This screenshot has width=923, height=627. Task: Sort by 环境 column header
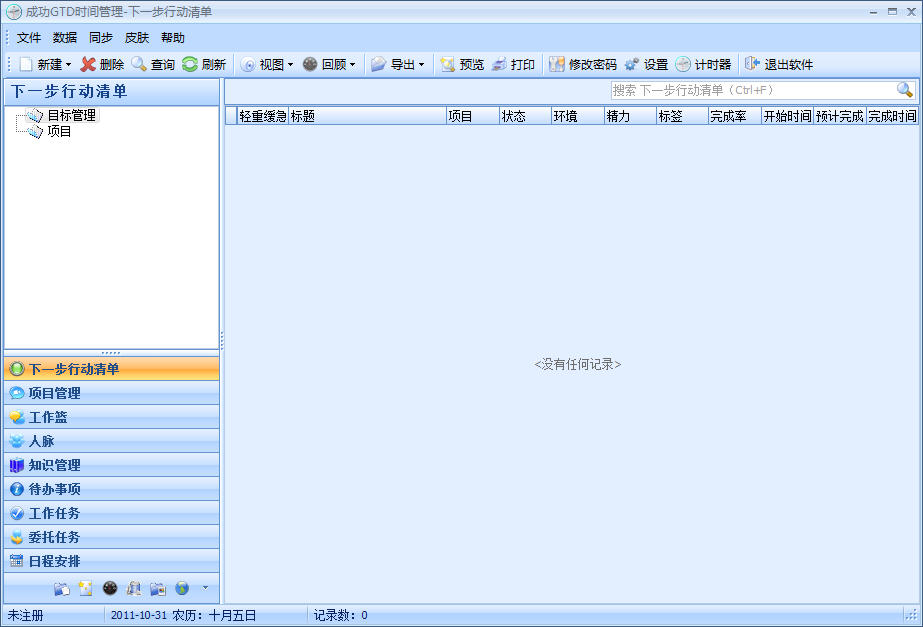[577, 116]
